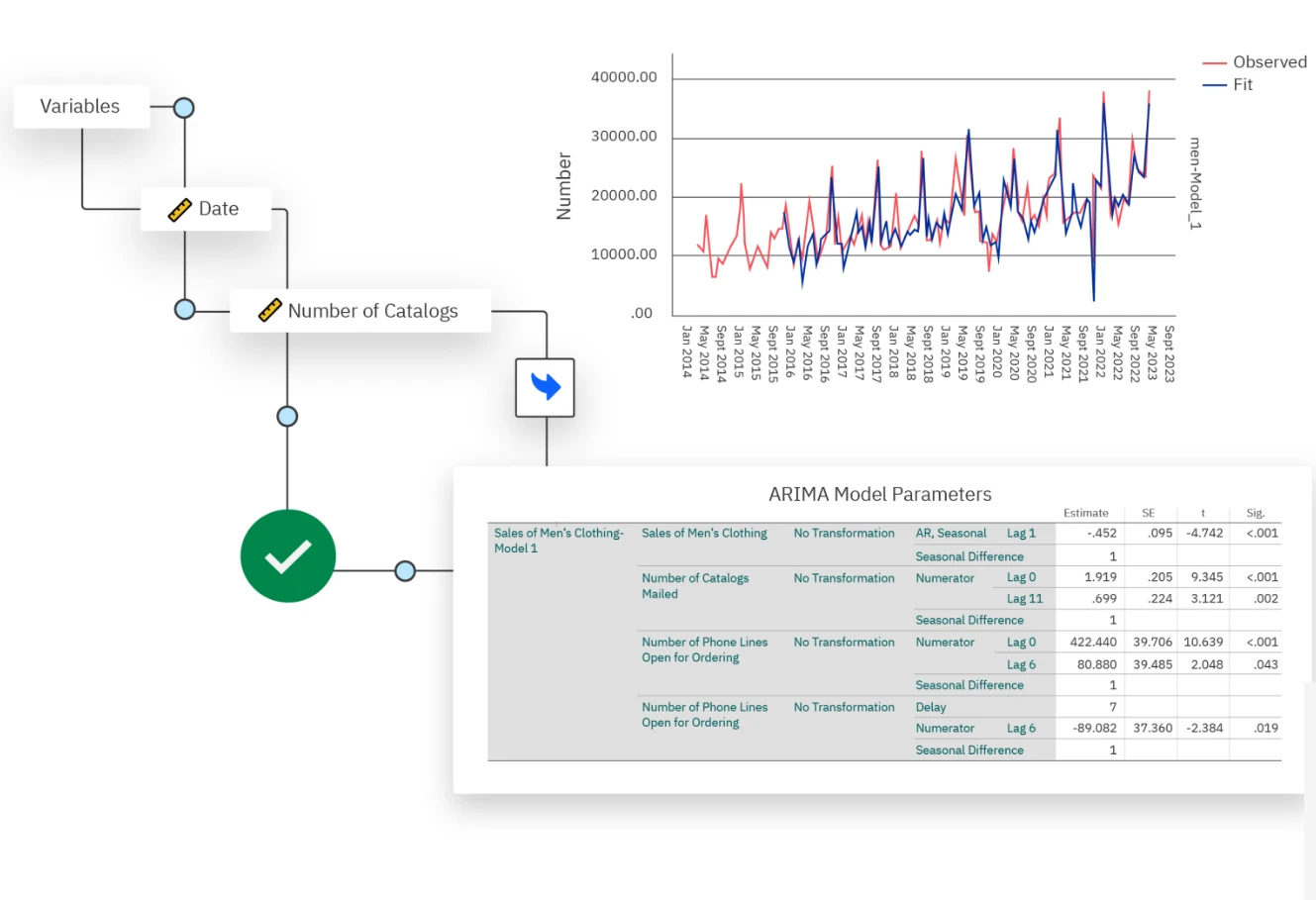Click the AR, Seasonal cell
Viewport: 1316px width, 900px height.
[951, 533]
